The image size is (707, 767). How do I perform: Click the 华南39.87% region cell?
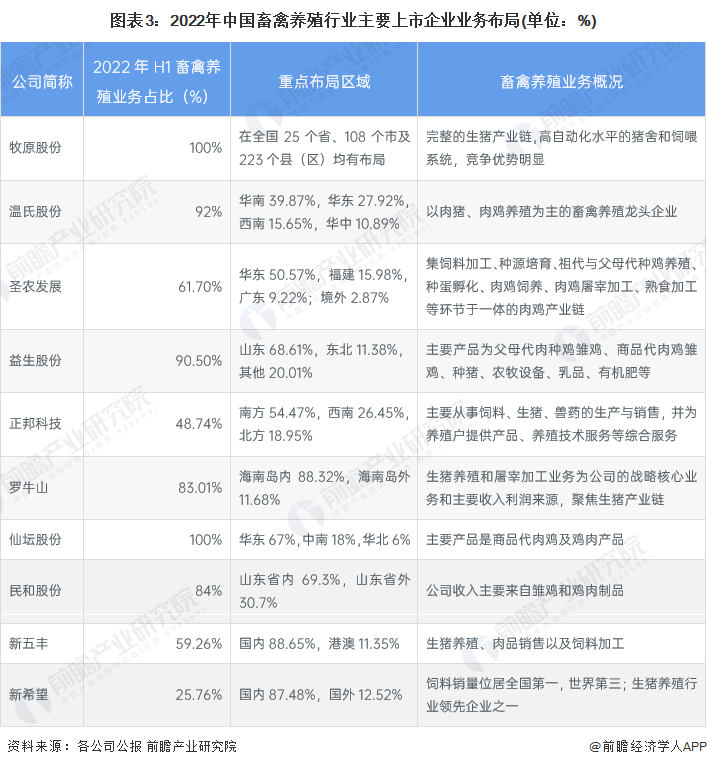324,212
